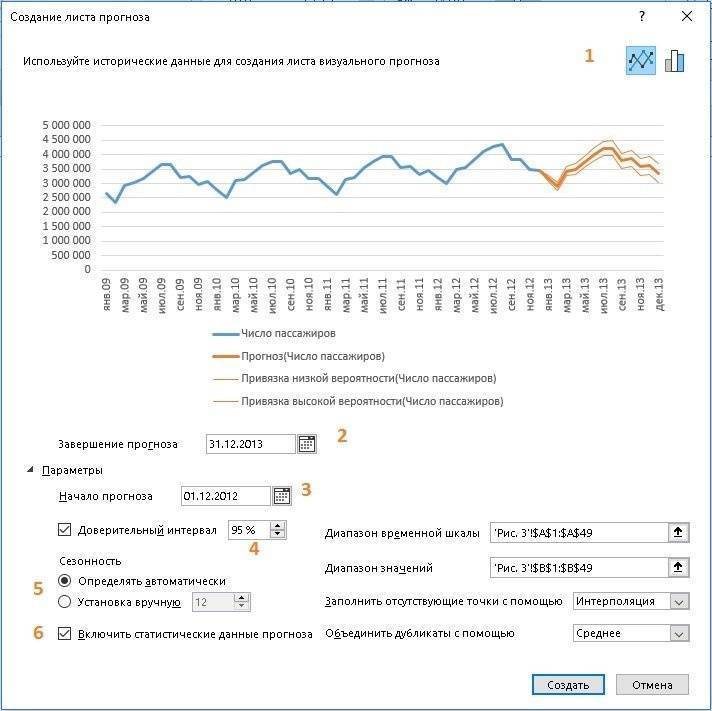
Task: Open the Среднее dropdown for duplicates
Action: tap(631, 633)
